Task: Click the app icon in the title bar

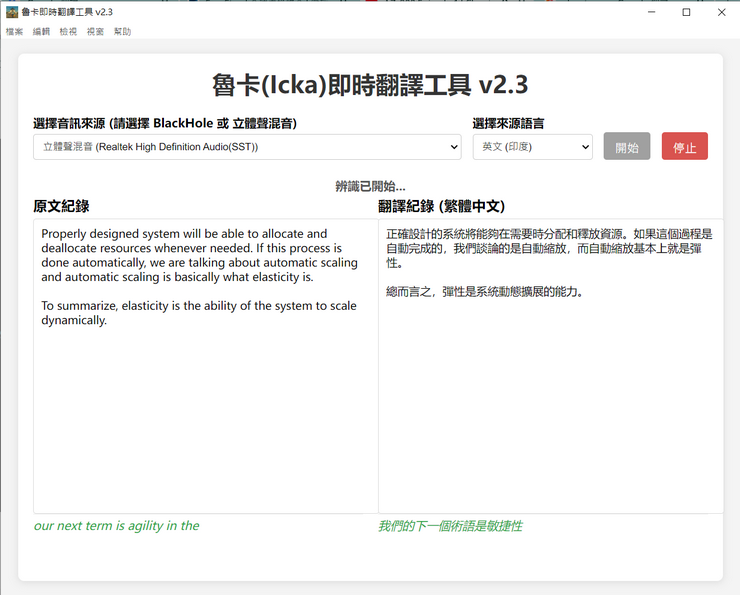Action: (x=12, y=12)
